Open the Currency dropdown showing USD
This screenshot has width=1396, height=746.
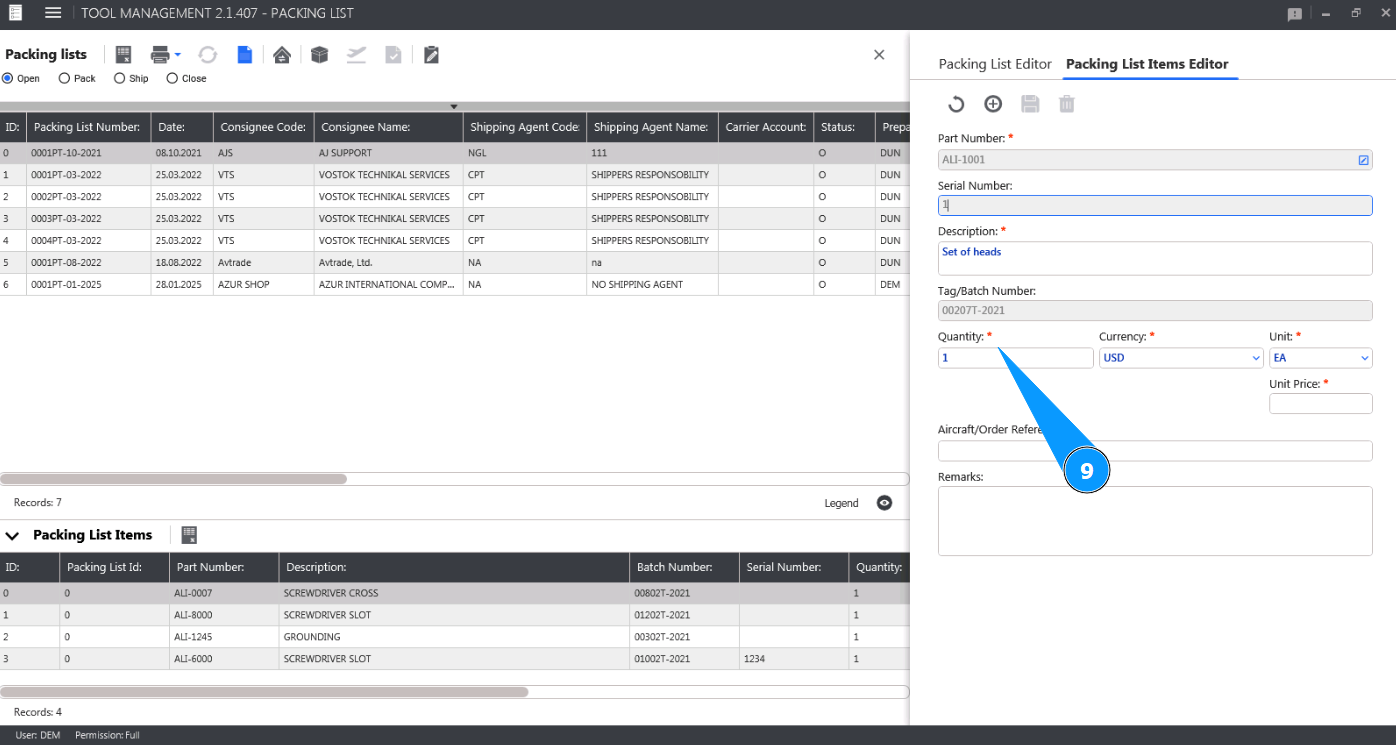(1181, 358)
